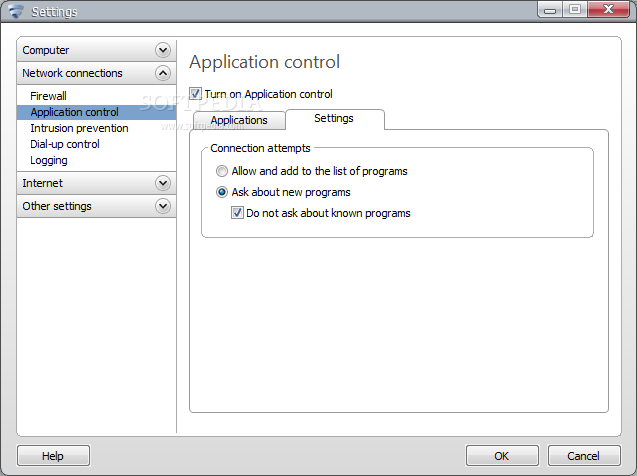Screen dimensions: 637x476
Task: Select the Settings tab
Action: pyautogui.click(x=334, y=119)
